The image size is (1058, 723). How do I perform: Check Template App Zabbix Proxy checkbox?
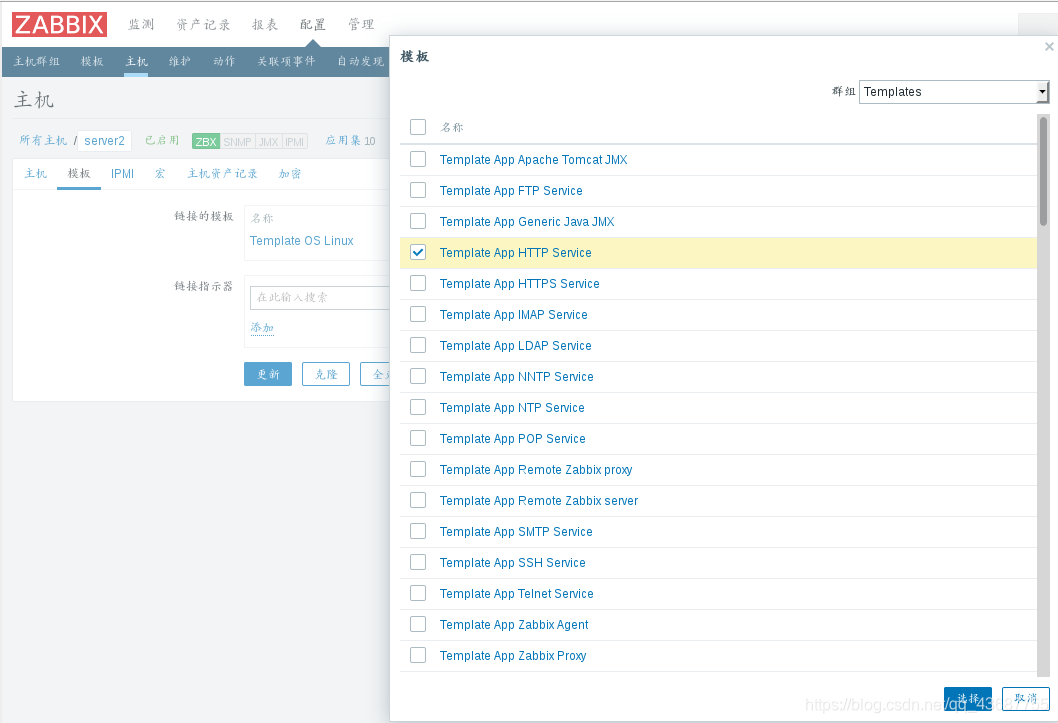pyautogui.click(x=418, y=656)
